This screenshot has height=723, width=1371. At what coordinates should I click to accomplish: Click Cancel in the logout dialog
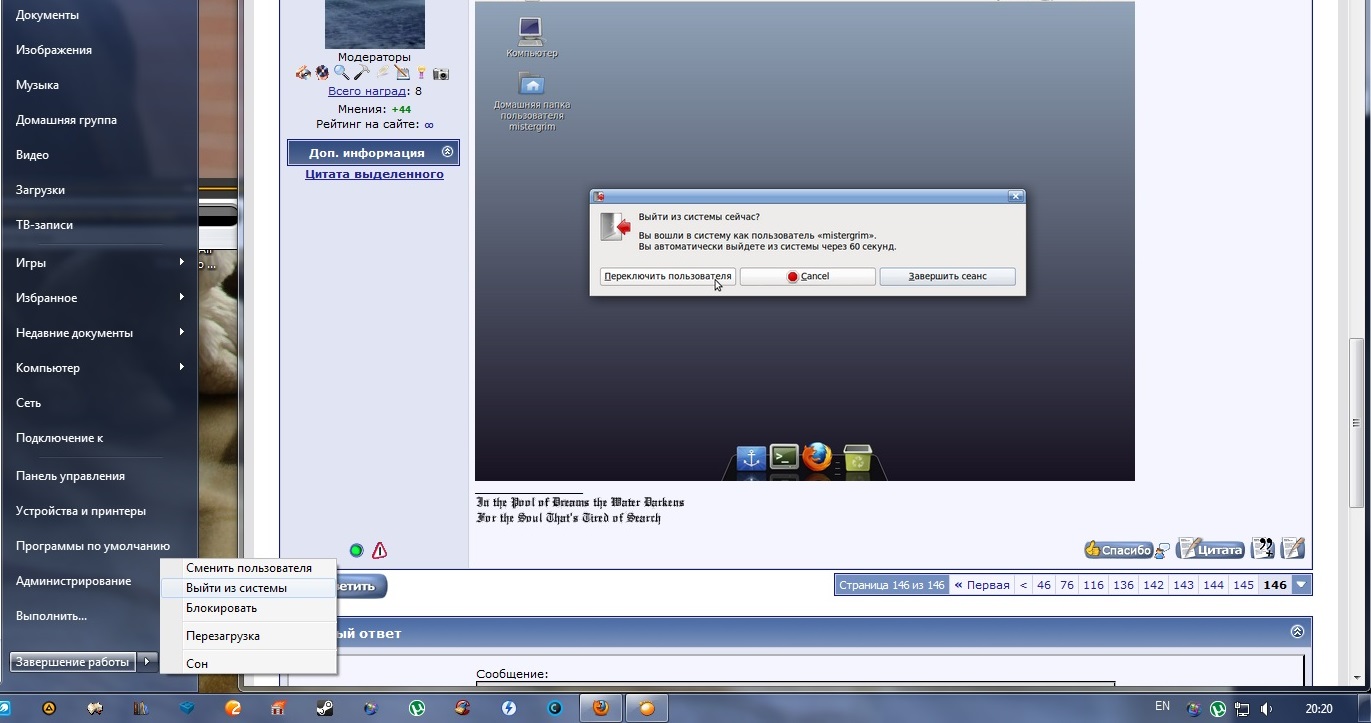(808, 276)
